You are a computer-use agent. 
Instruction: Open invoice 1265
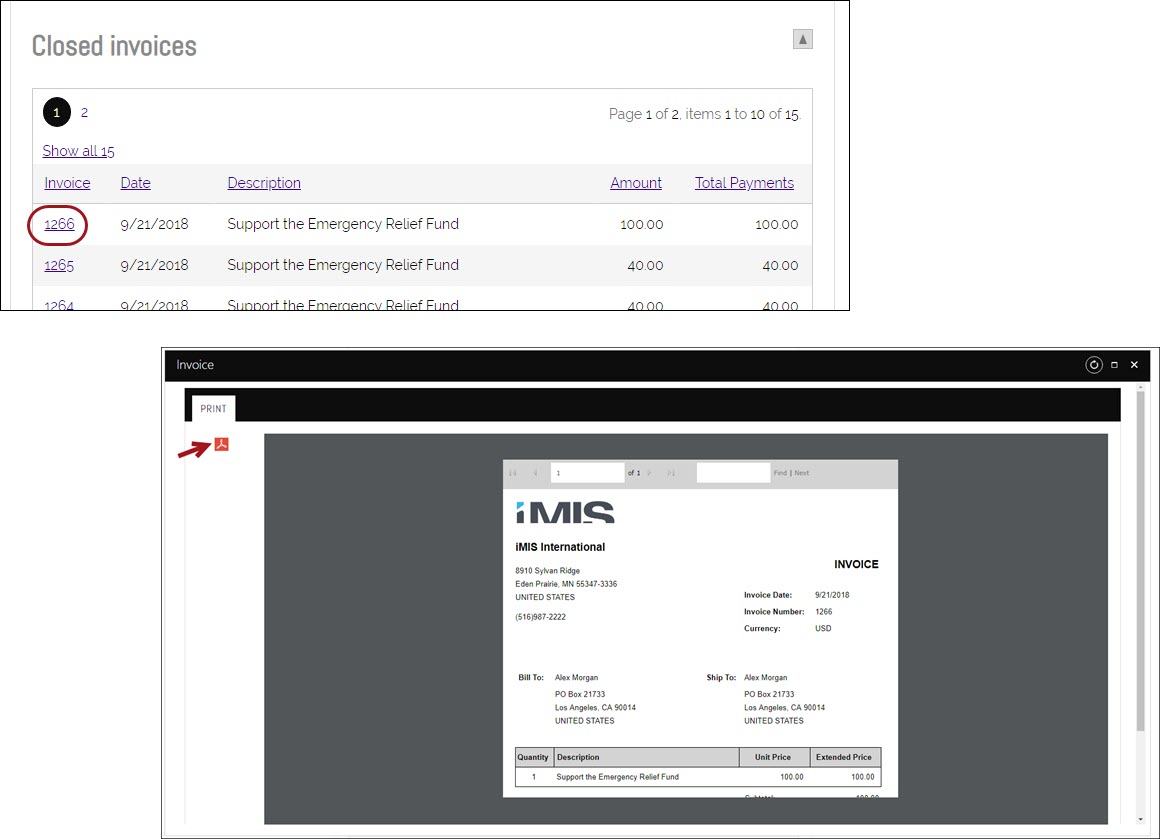tap(59, 265)
